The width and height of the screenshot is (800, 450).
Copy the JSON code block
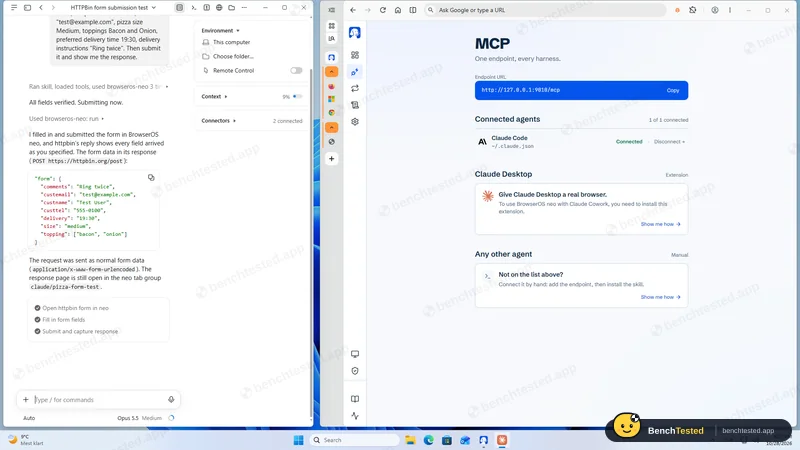click(x=151, y=178)
